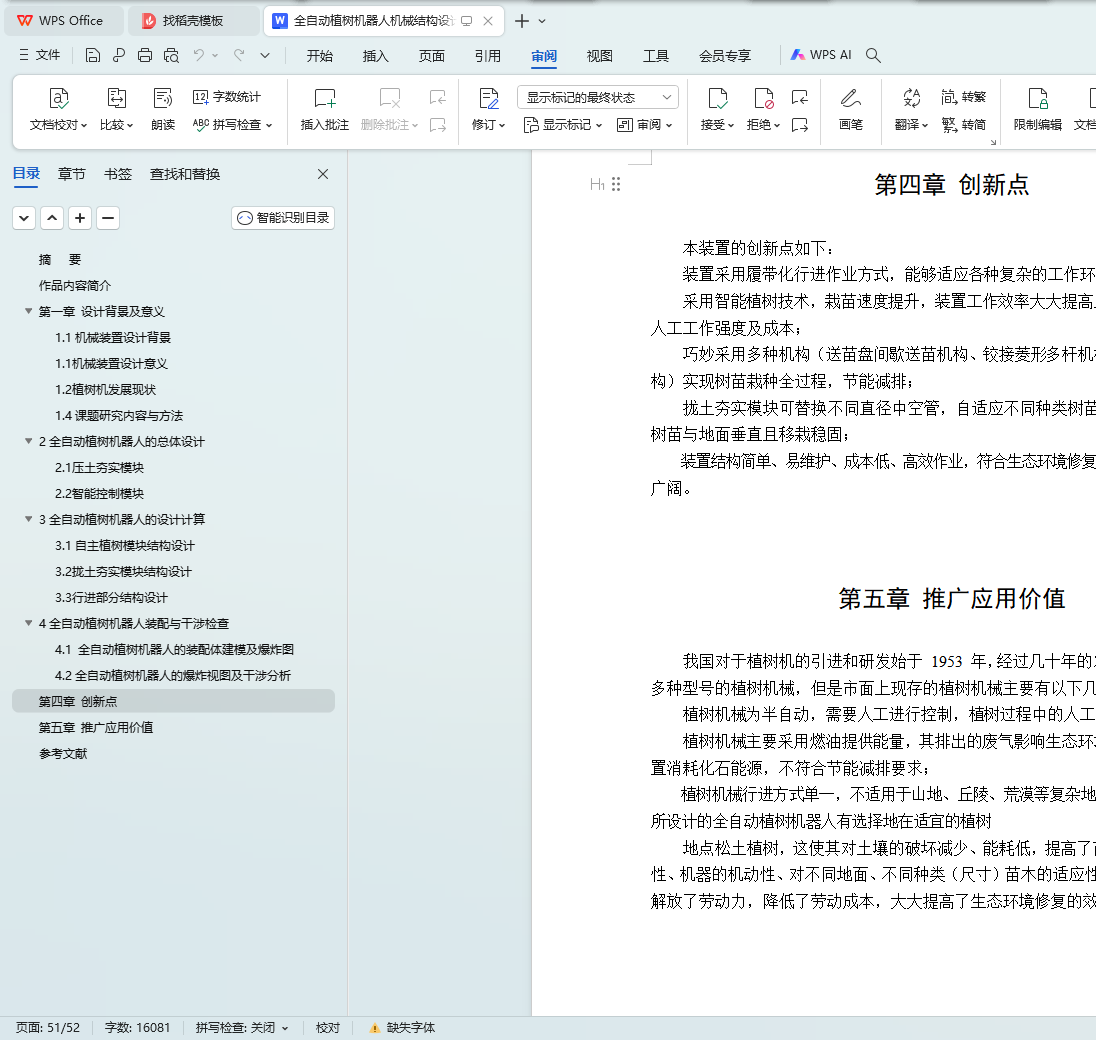Click the H1 heading drag handle
The image size is (1096, 1040).
click(x=616, y=185)
